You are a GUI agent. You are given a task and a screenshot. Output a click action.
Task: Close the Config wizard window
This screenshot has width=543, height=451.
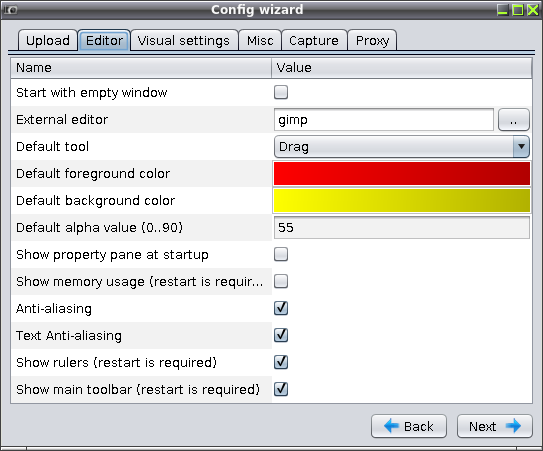[x=533, y=10]
